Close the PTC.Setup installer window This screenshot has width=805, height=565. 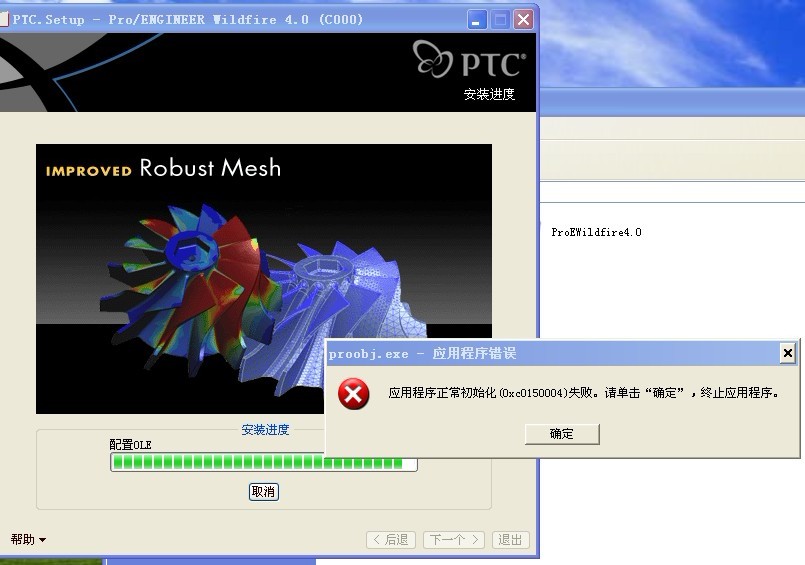tap(523, 20)
